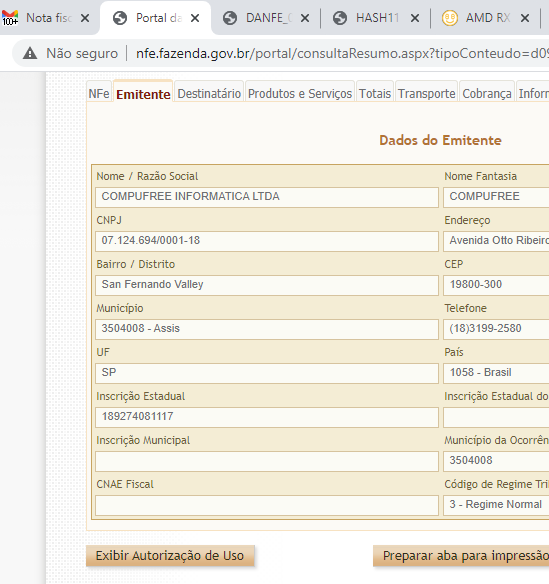Select the Transporte tab
The width and height of the screenshot is (549, 584).
coord(426,93)
